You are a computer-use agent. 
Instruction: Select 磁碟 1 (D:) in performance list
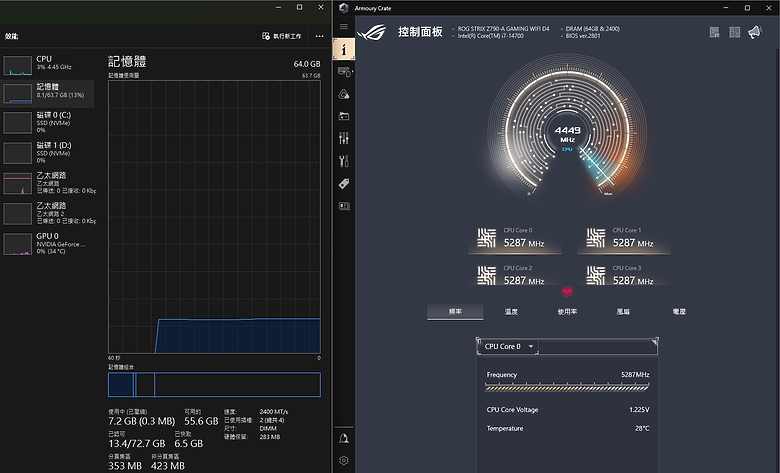[47, 153]
